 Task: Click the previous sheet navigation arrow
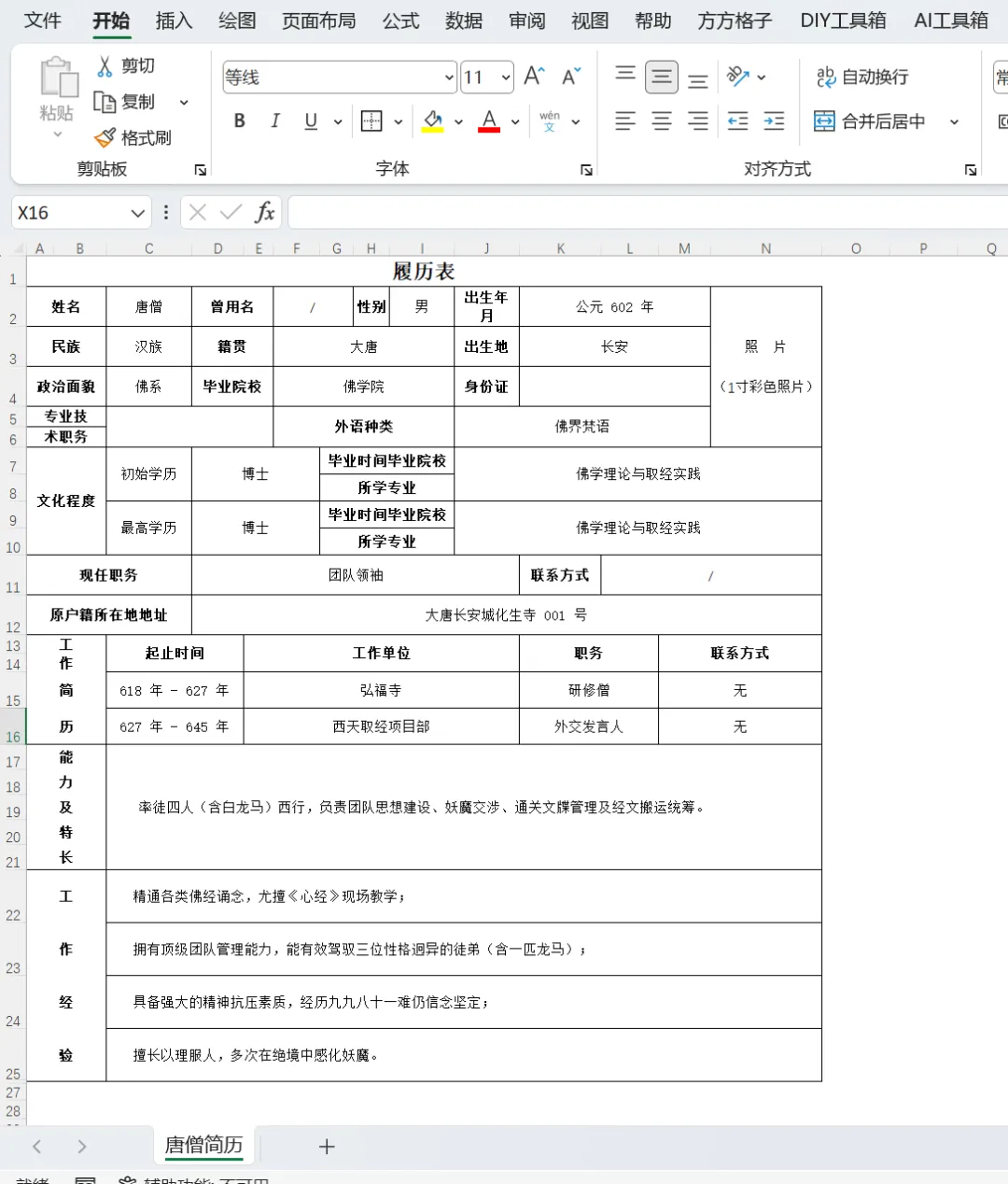37,1147
